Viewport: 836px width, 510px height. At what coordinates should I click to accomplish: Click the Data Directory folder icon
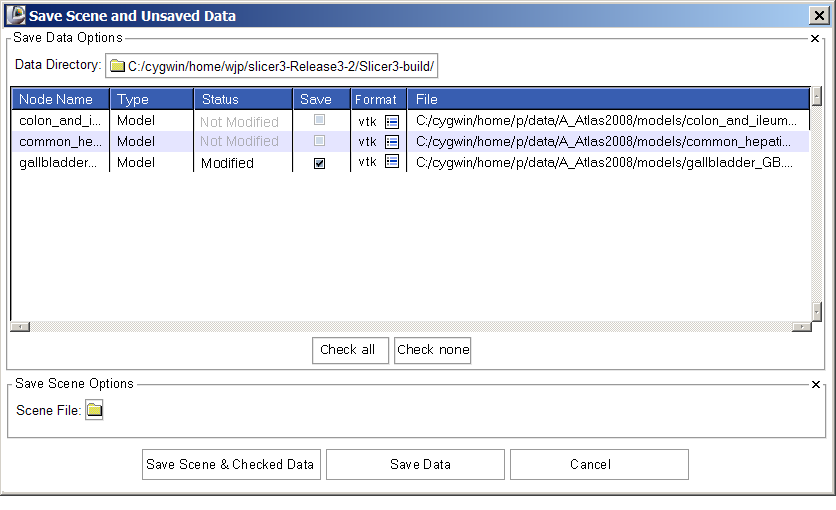coord(118,66)
